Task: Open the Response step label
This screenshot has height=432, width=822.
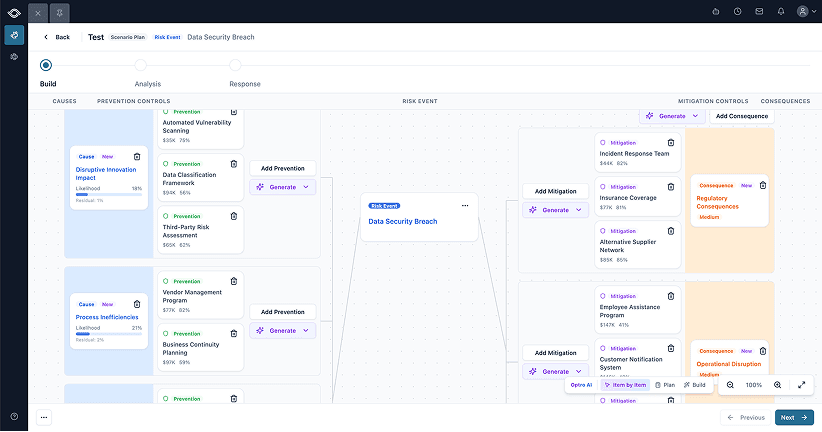Action: (245, 84)
